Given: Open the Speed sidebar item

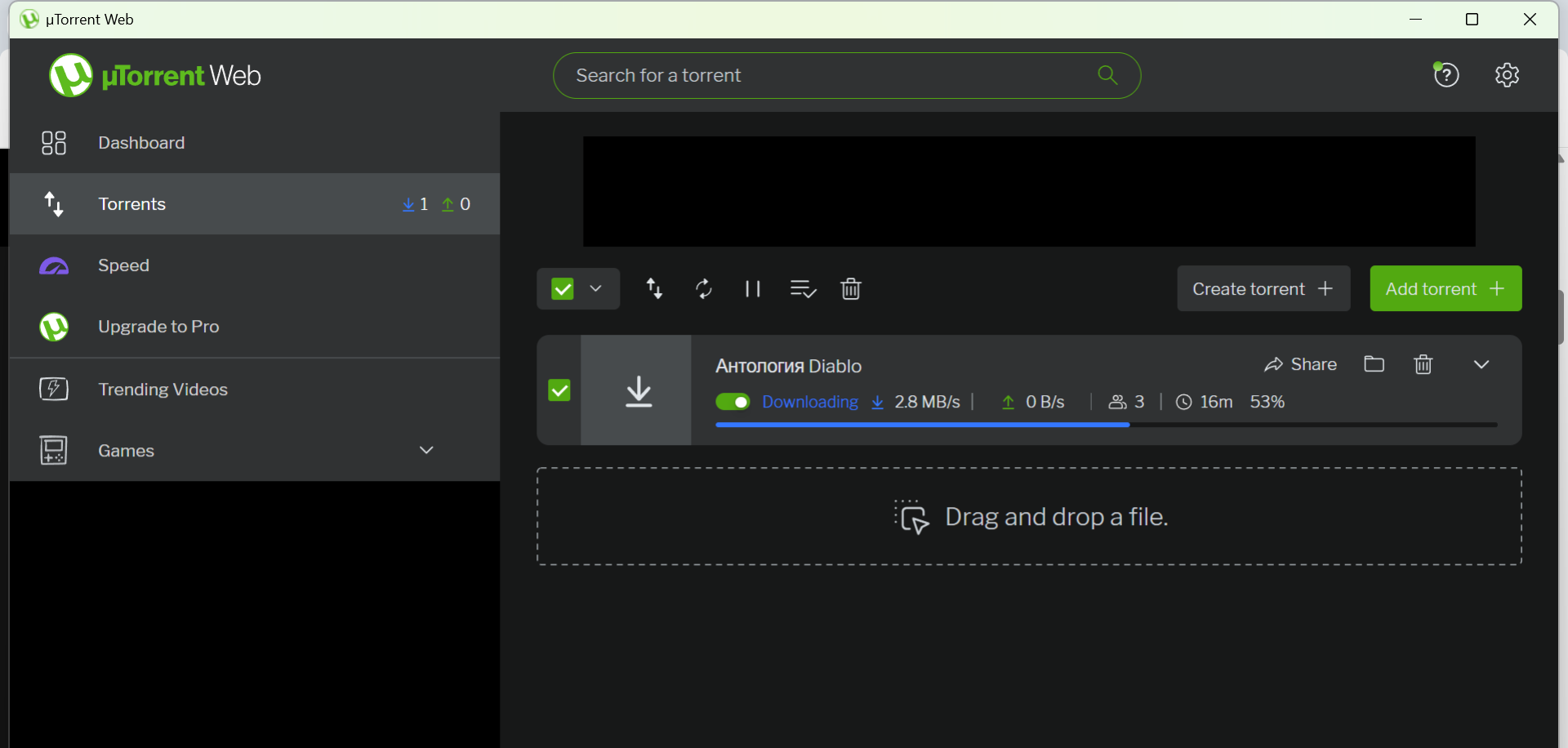Looking at the screenshot, I should tap(123, 265).
